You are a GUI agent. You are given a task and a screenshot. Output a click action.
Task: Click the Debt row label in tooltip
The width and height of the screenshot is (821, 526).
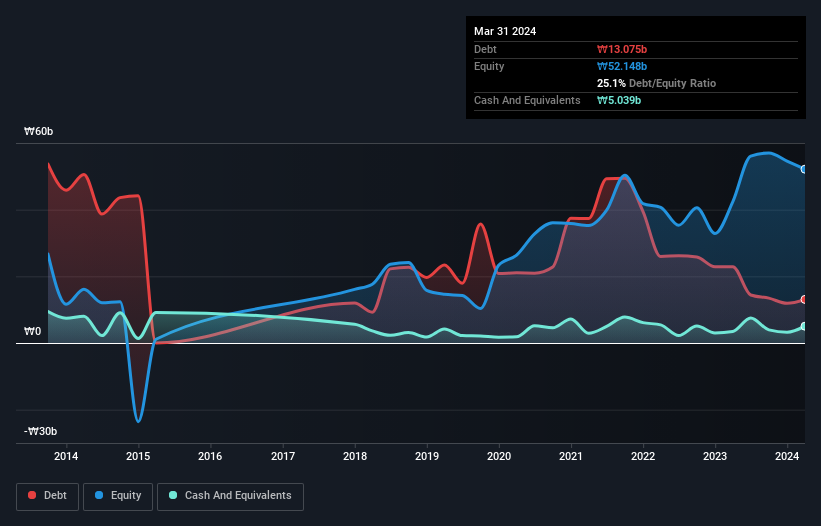485,49
